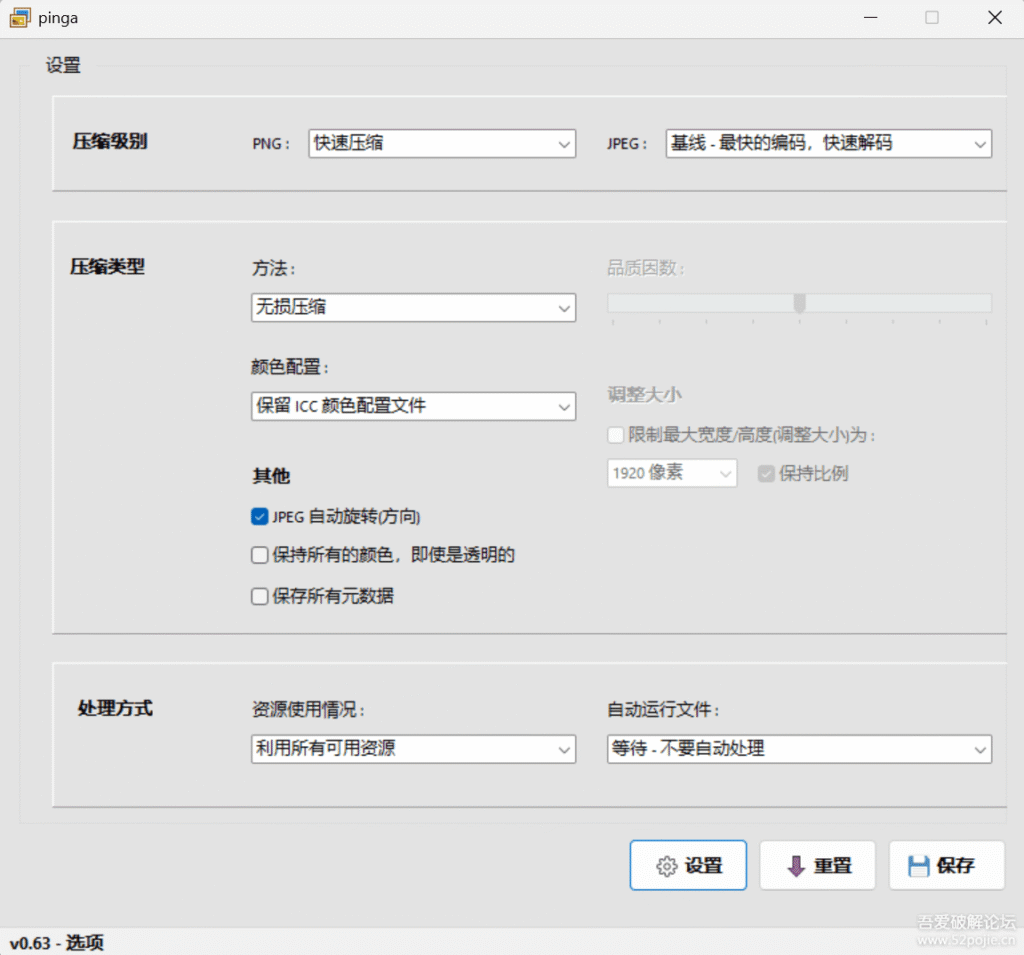Enable 保持所有的颜色，即使是透明的
The height and width of the screenshot is (955, 1024).
coord(259,555)
